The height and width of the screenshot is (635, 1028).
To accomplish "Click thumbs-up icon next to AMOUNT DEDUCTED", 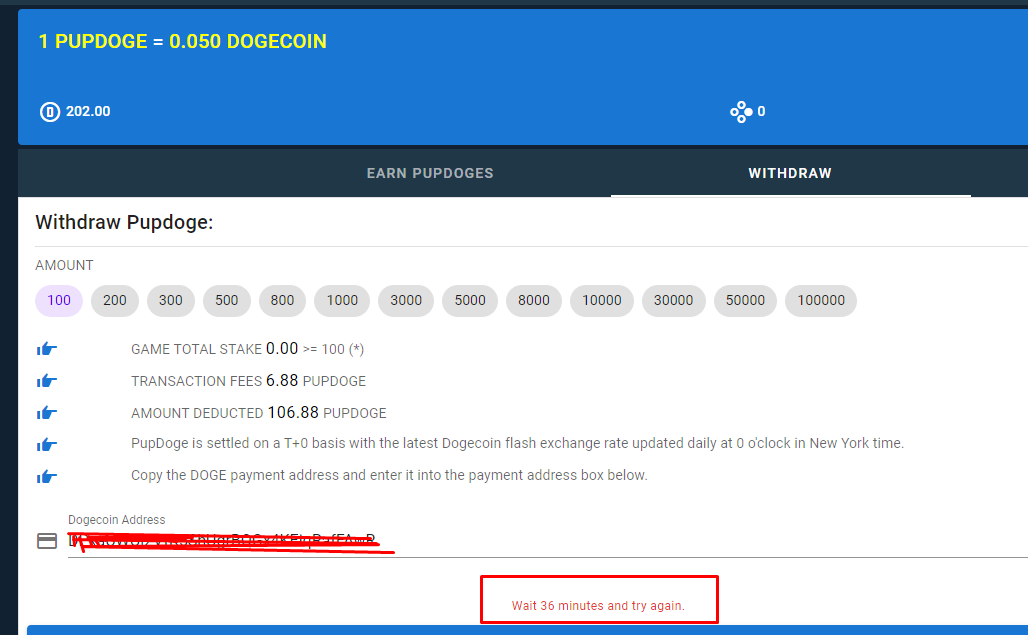I will [47, 413].
